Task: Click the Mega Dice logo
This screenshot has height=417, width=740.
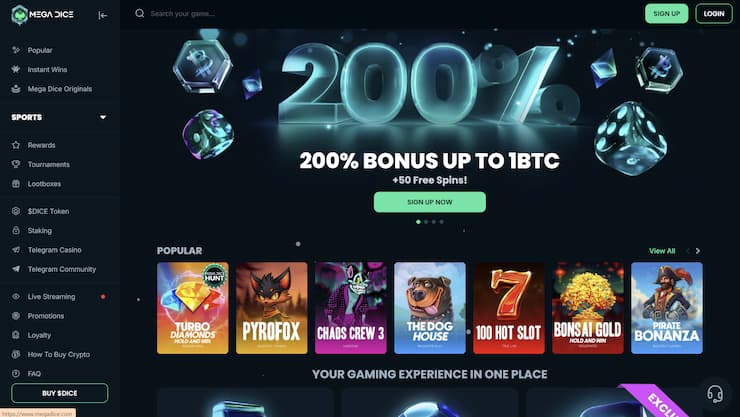Action: pos(42,15)
